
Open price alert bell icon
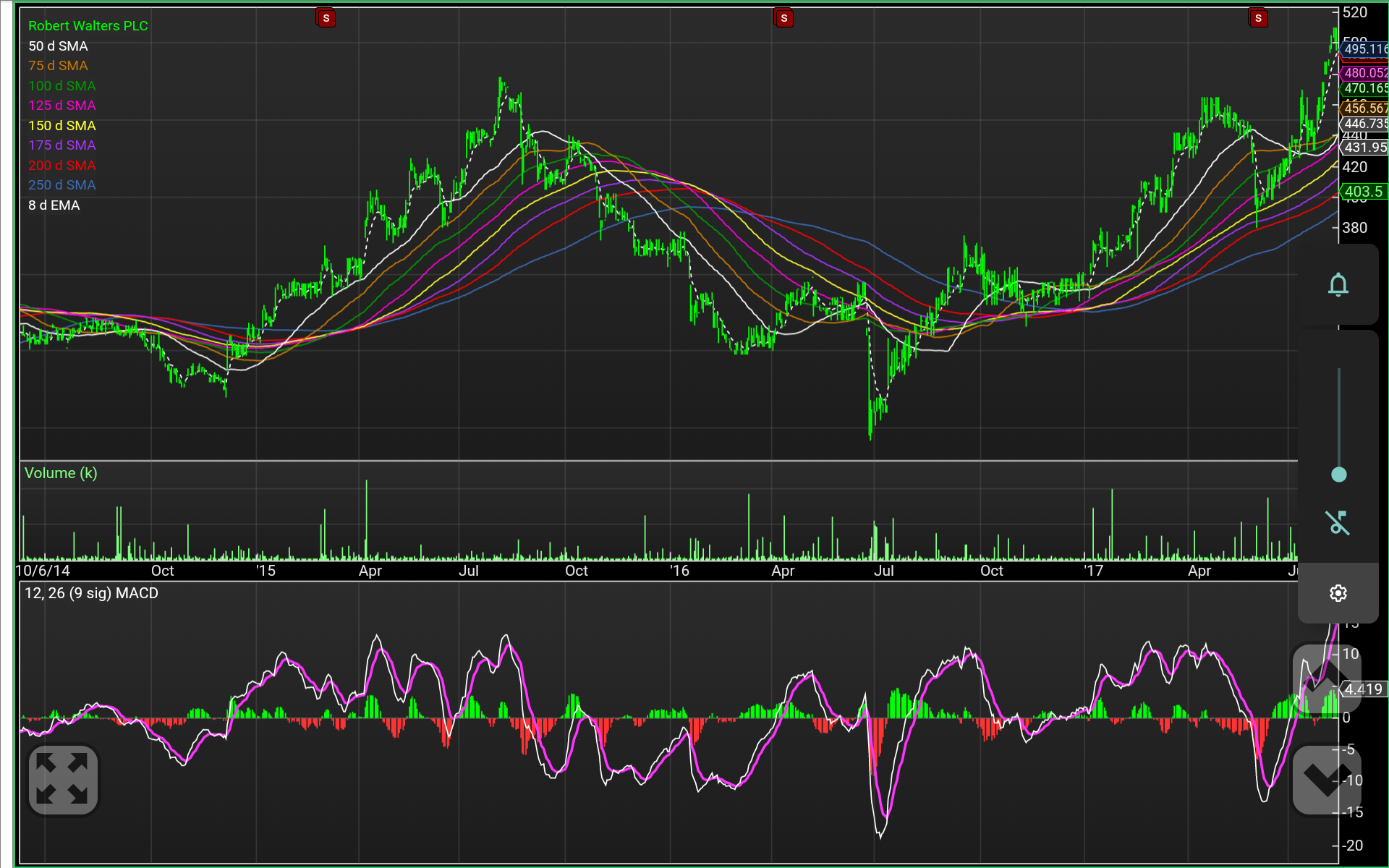click(x=1338, y=284)
